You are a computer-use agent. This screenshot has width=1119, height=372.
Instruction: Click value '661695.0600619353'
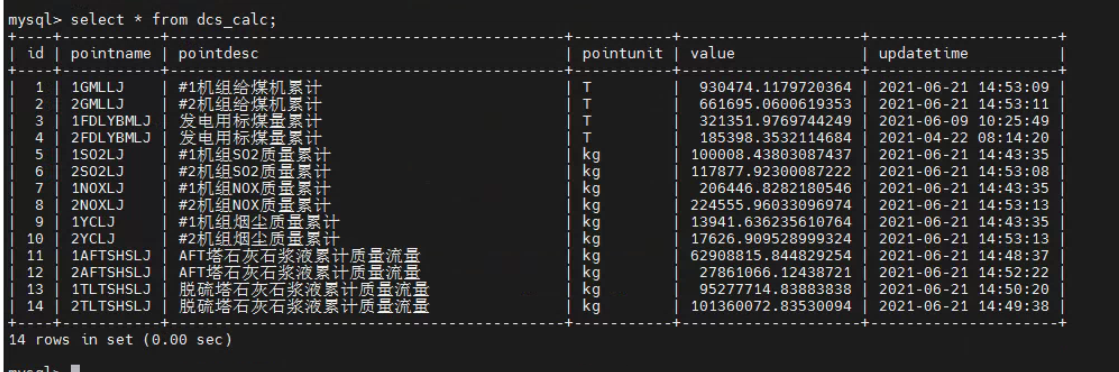(775, 105)
